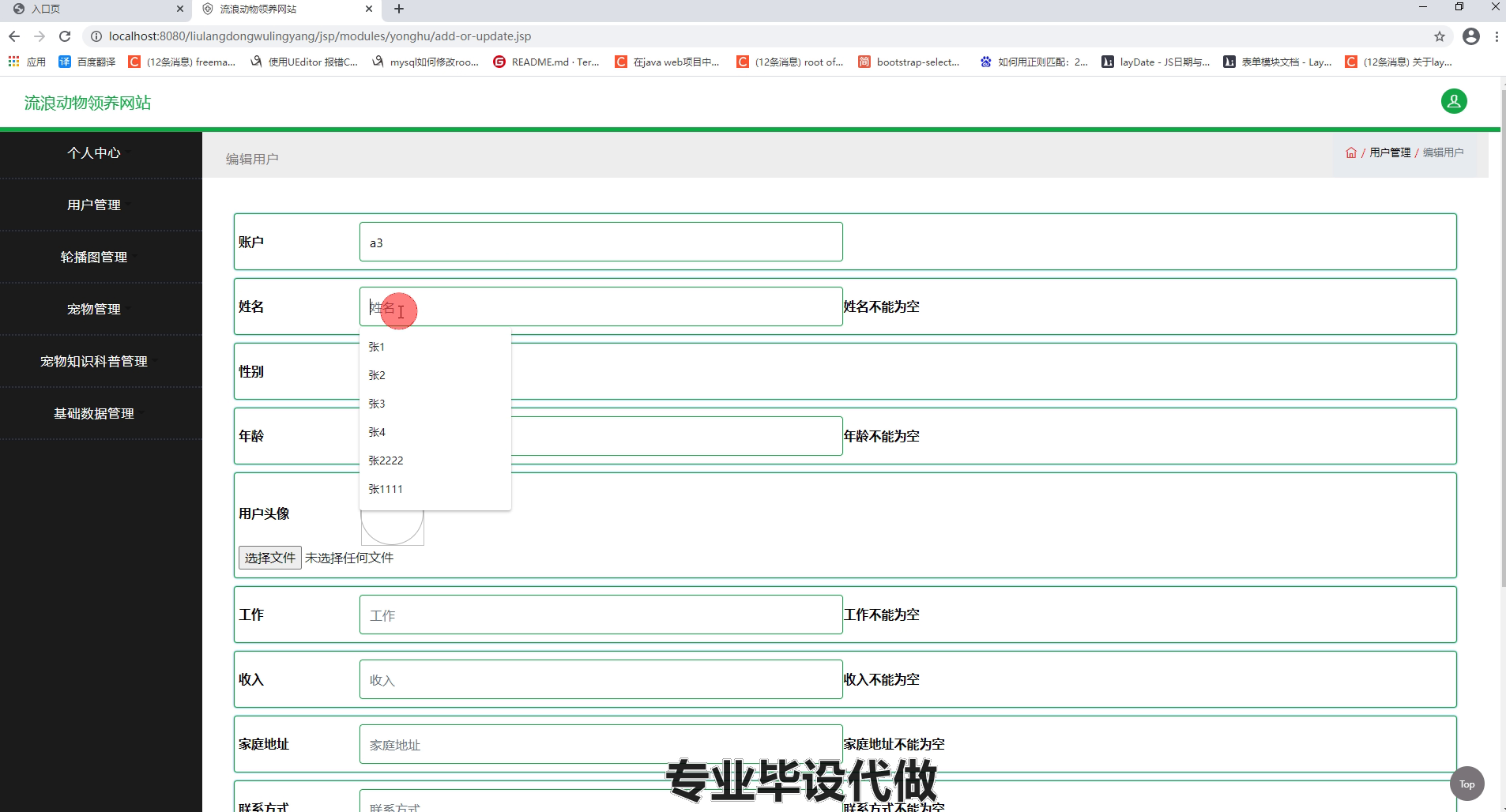Close the 入口页 tab
Image resolution: width=1506 pixels, height=812 pixels.
[179, 9]
